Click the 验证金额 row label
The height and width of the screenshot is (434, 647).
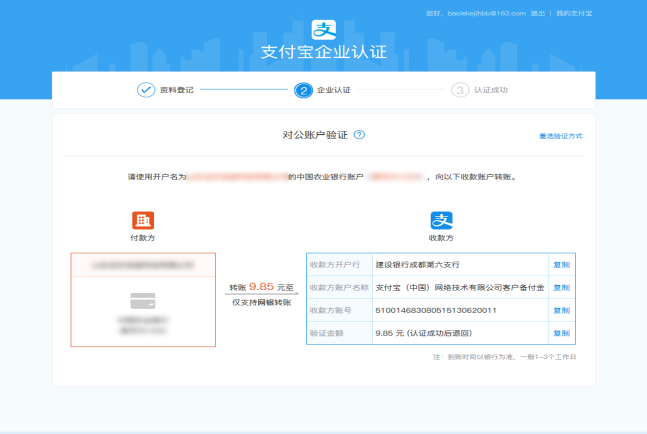326,333
